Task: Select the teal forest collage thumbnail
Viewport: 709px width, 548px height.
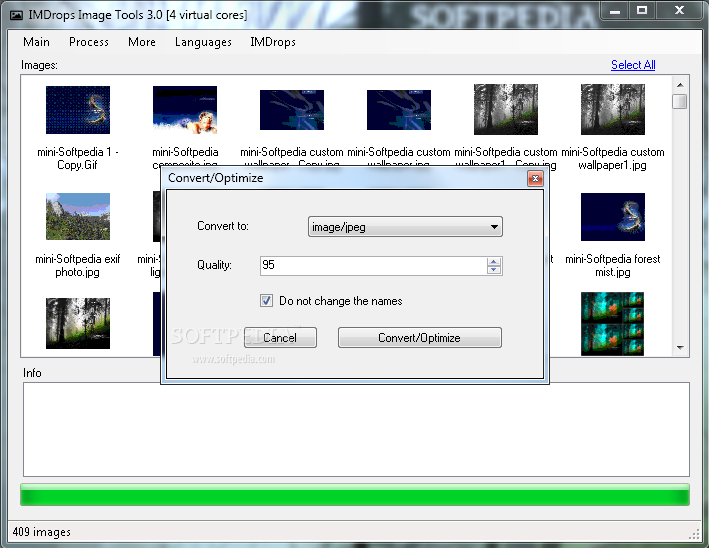Action: point(613,324)
